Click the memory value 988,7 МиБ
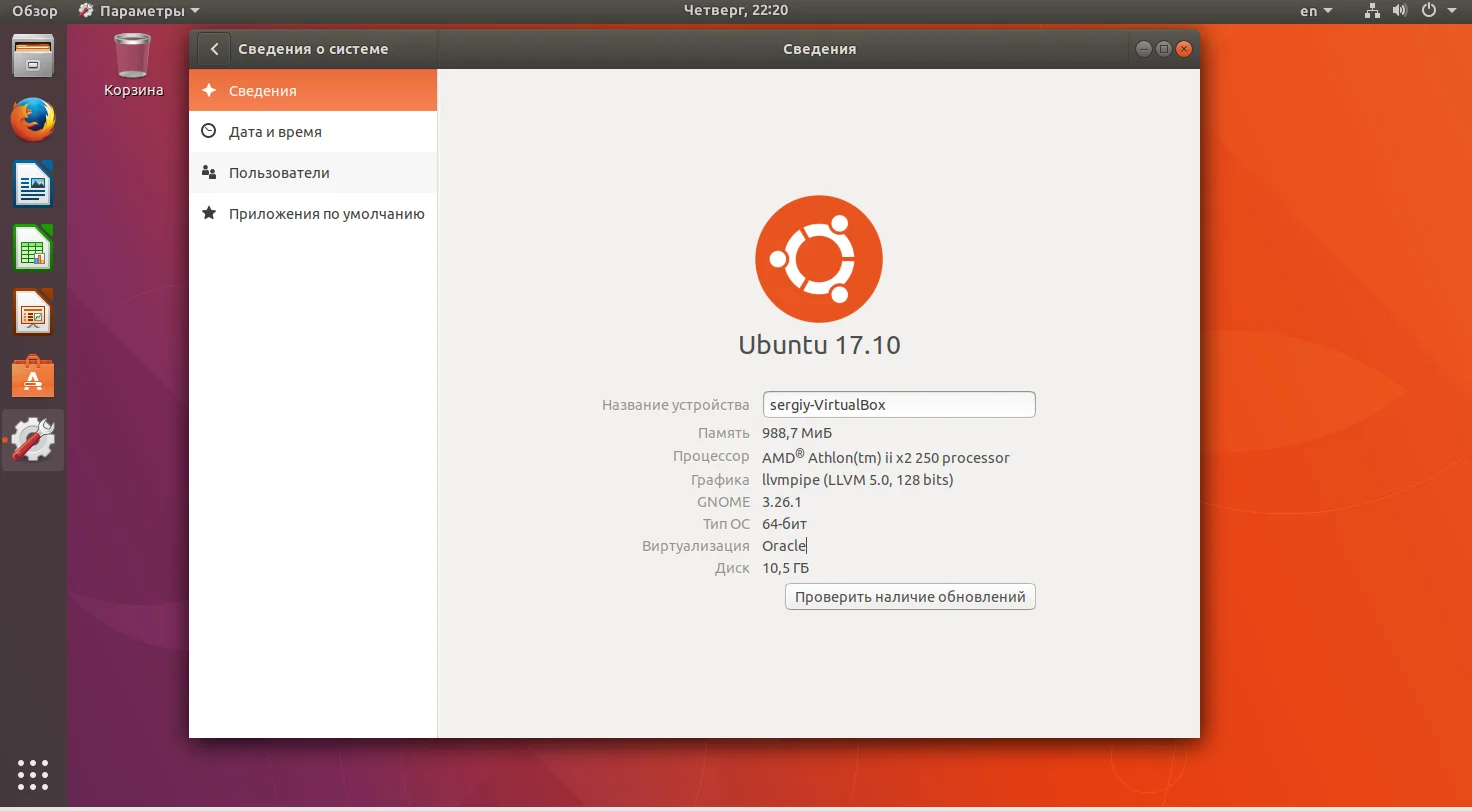This screenshot has width=1472, height=811. [x=797, y=433]
